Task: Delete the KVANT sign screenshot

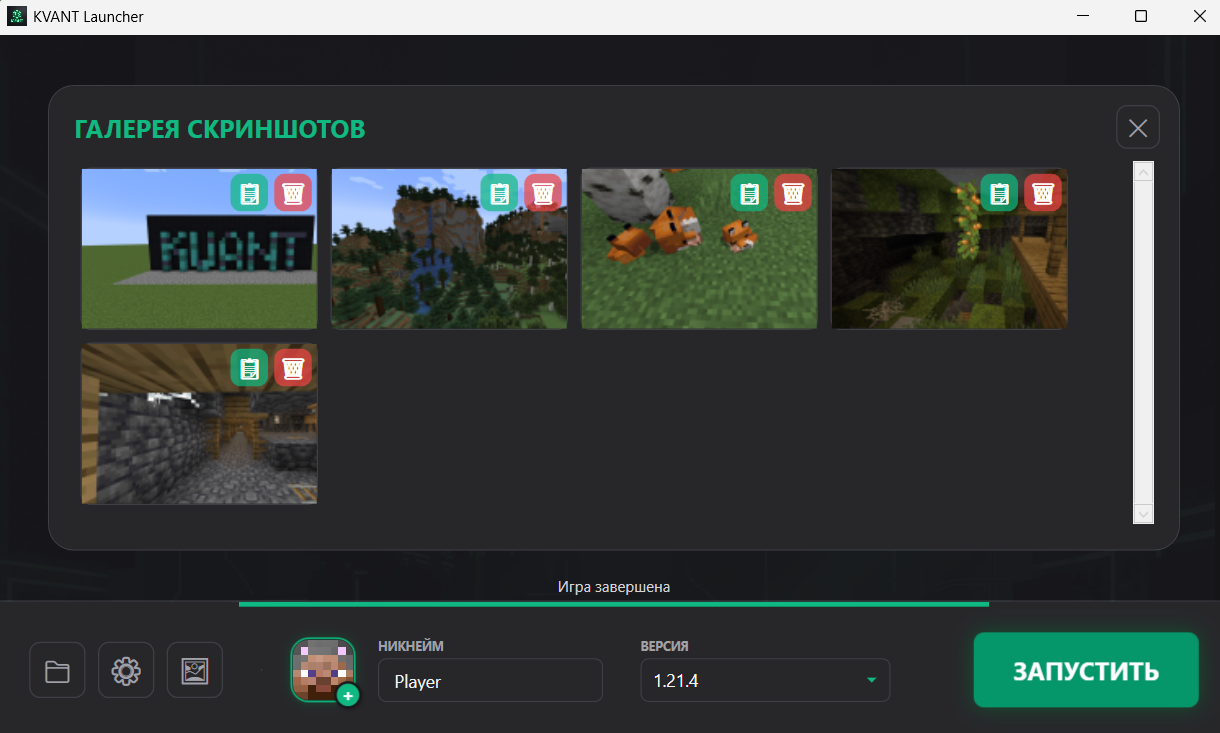Action: coord(293,193)
